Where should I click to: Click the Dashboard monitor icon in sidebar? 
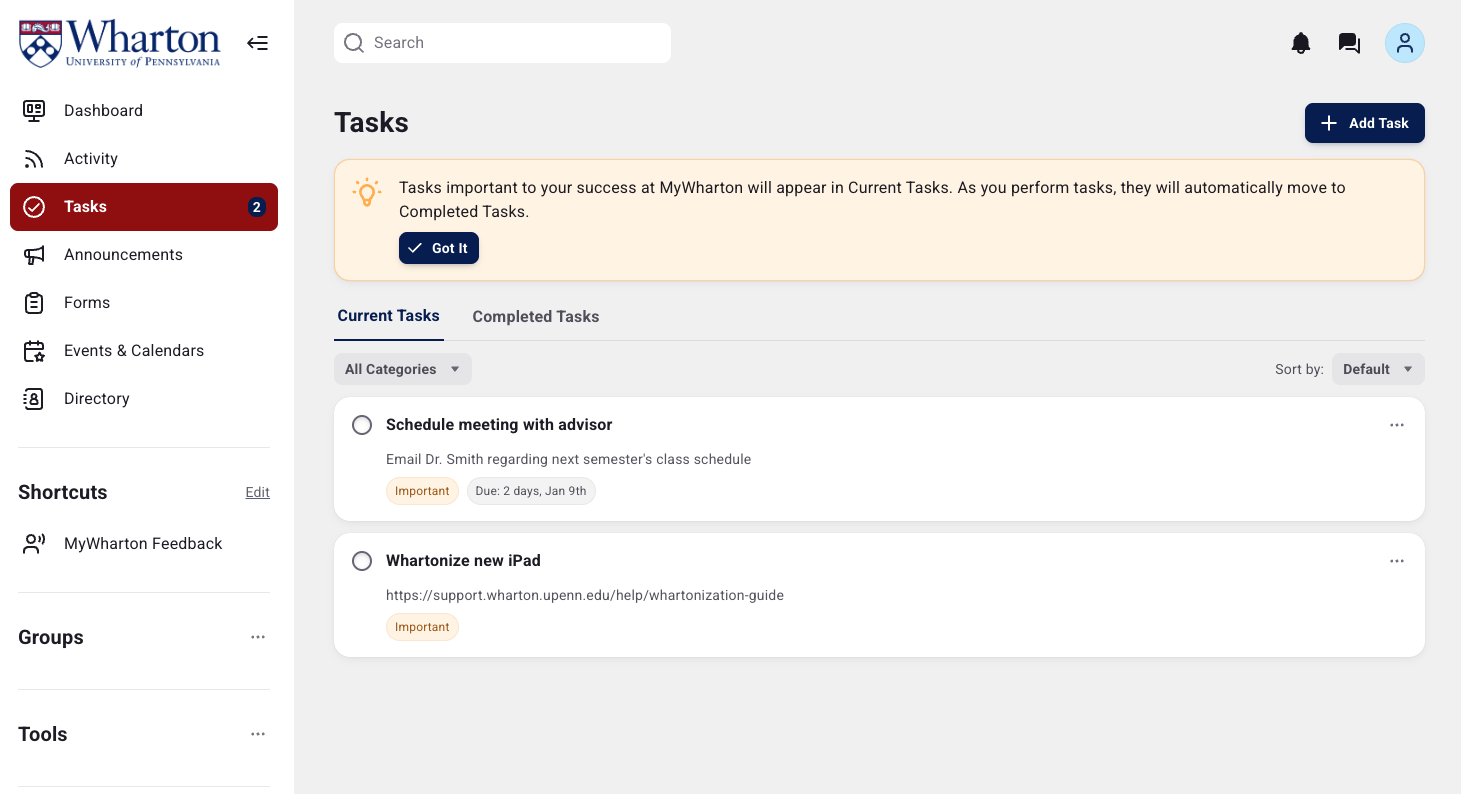click(34, 111)
